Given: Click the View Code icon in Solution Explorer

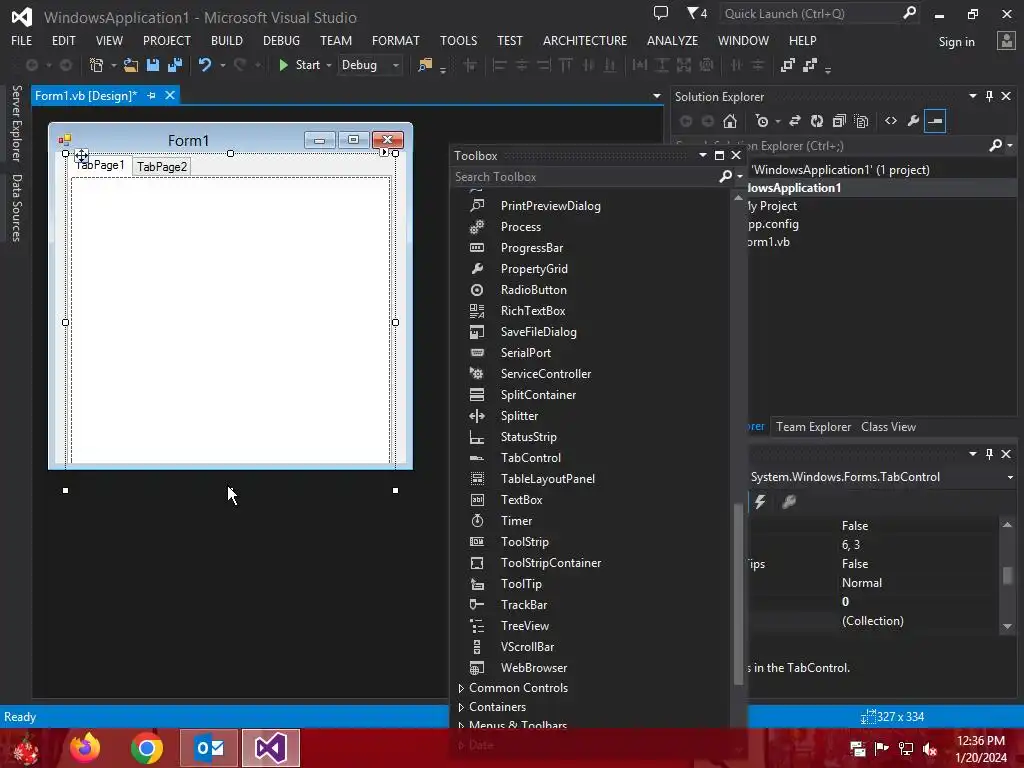Looking at the screenshot, I should point(891,121).
